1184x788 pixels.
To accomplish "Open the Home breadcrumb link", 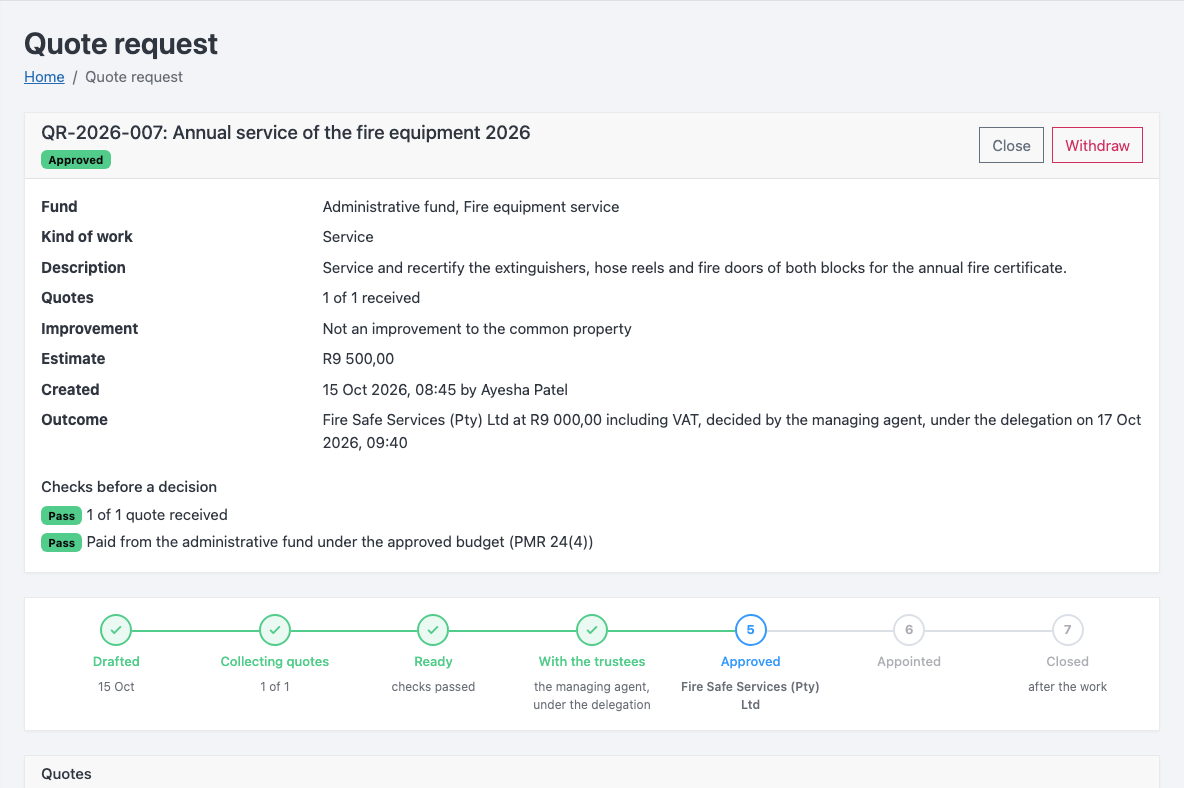I will (44, 77).
